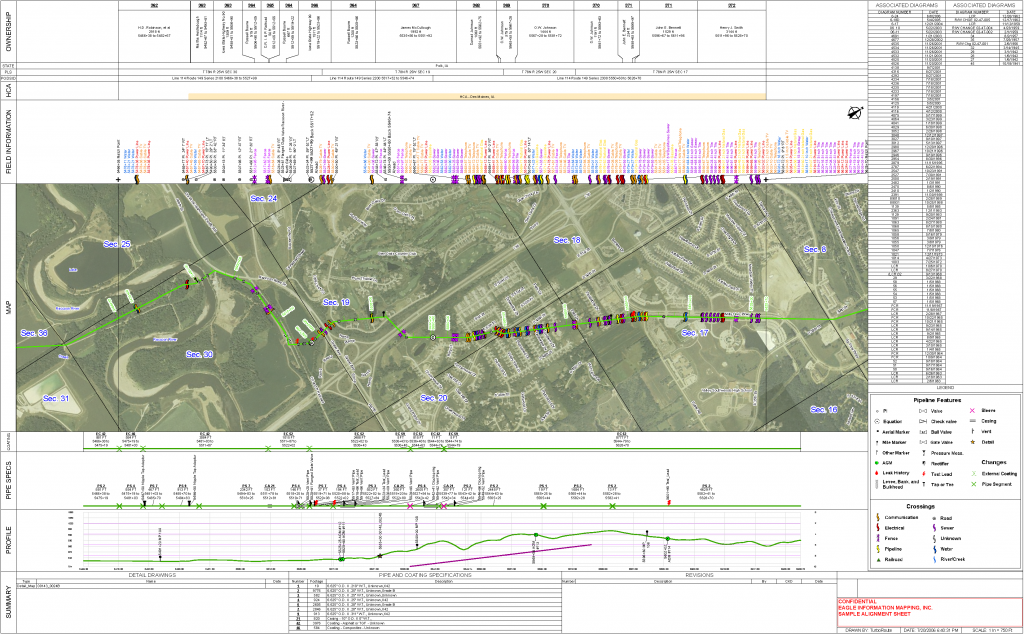Toggle the Pipe Segment change symbol

click(972, 484)
